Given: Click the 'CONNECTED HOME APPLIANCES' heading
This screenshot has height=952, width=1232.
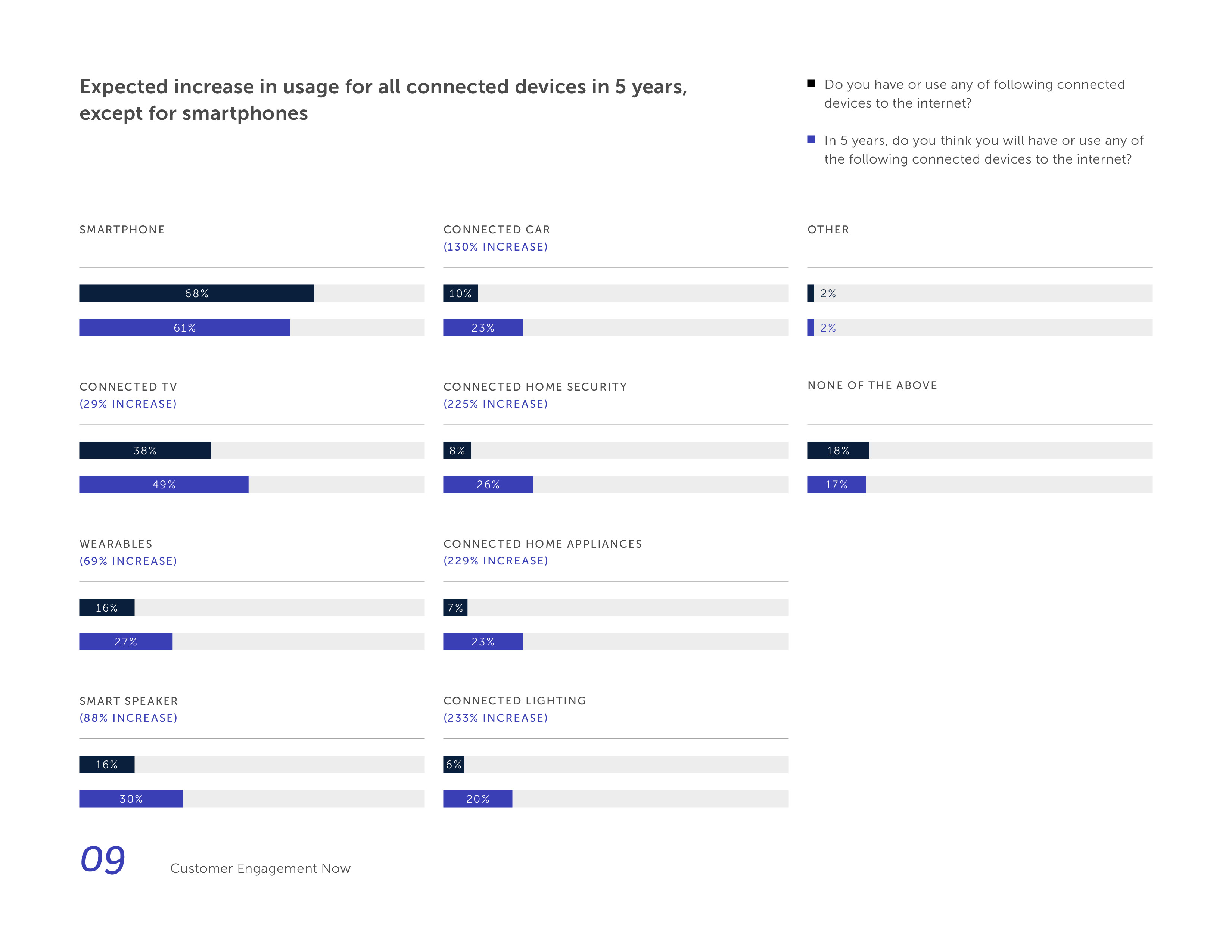Looking at the screenshot, I should click(x=543, y=544).
